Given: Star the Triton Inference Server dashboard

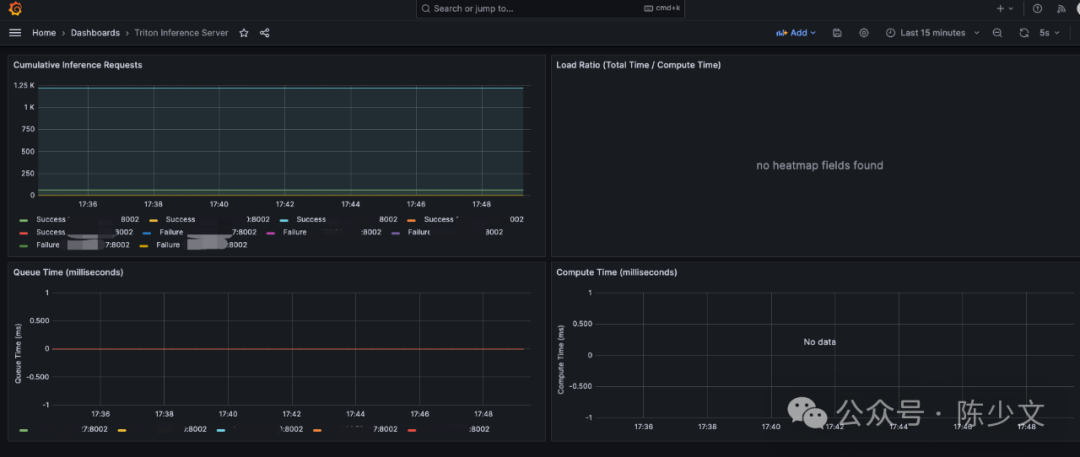Looking at the screenshot, I should point(244,32).
